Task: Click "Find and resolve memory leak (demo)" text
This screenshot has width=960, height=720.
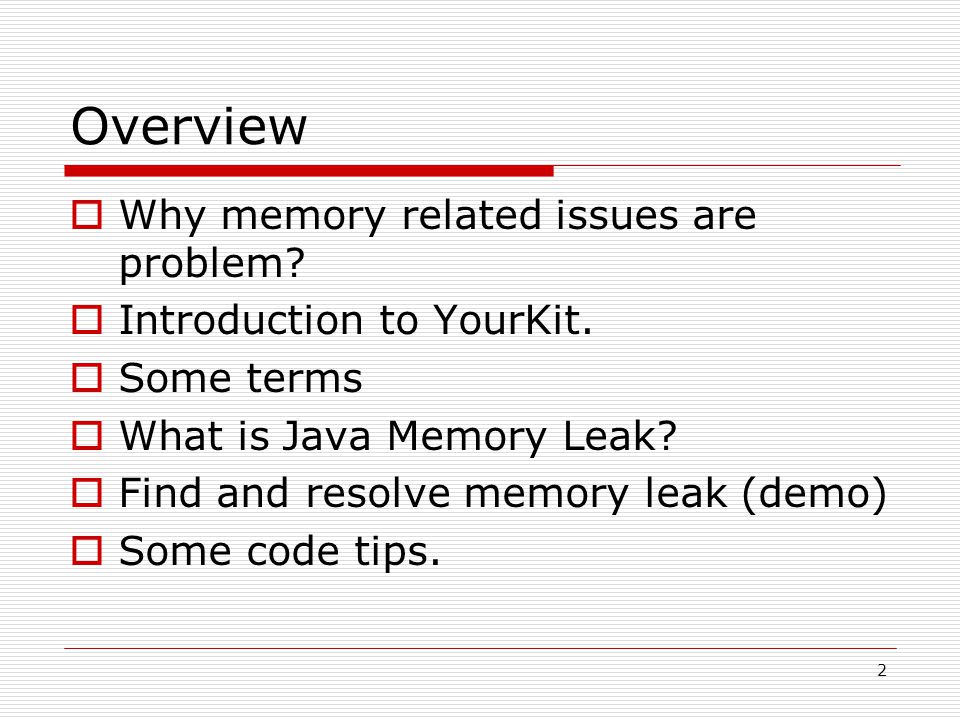Action: (503, 494)
